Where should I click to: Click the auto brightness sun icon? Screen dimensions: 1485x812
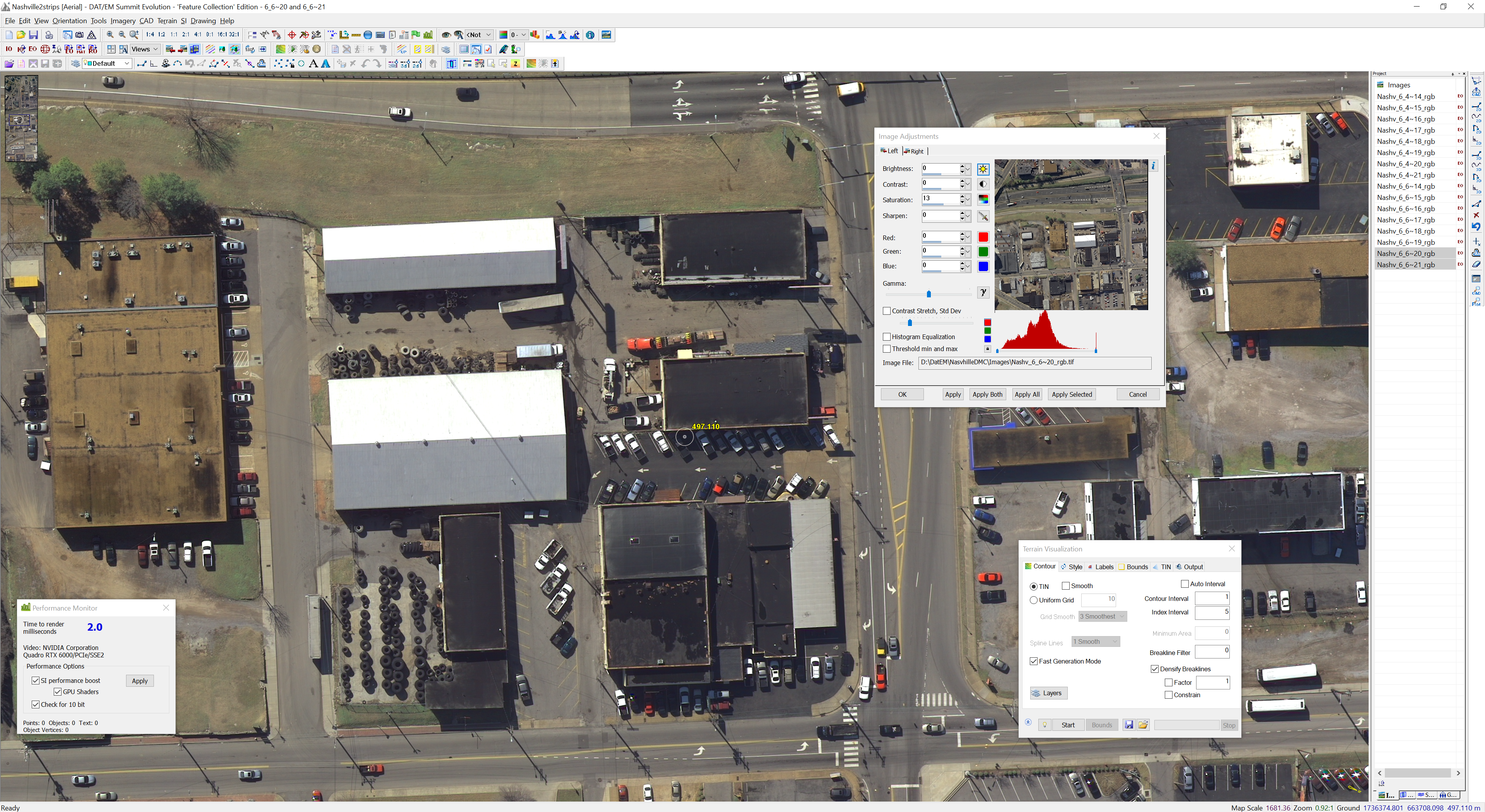[x=983, y=169]
